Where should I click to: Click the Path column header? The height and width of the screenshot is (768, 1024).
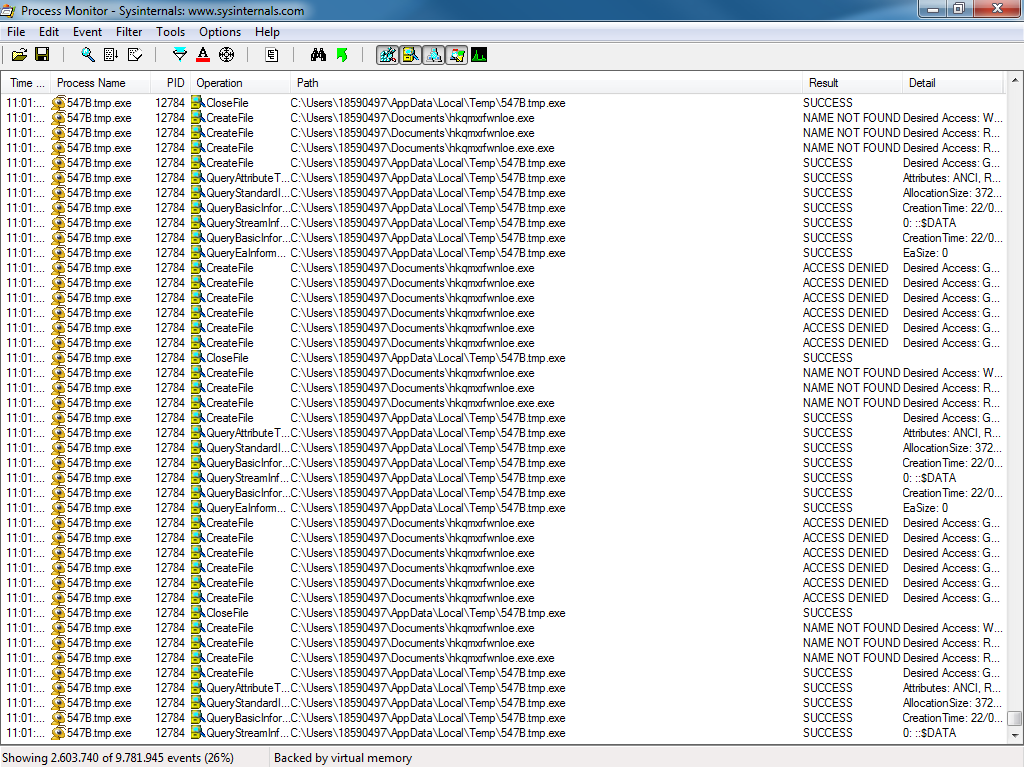pos(546,83)
